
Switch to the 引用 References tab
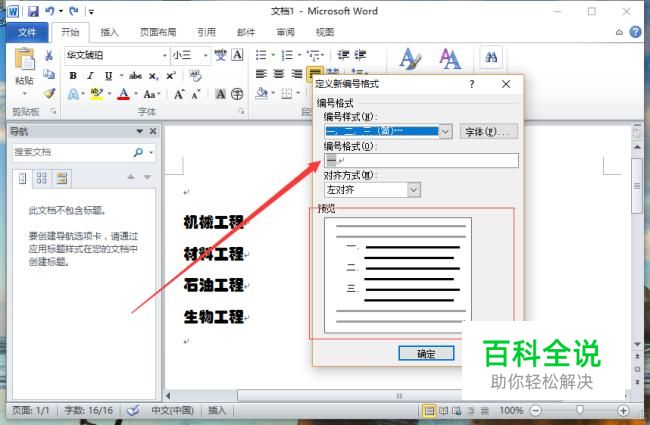[206, 32]
